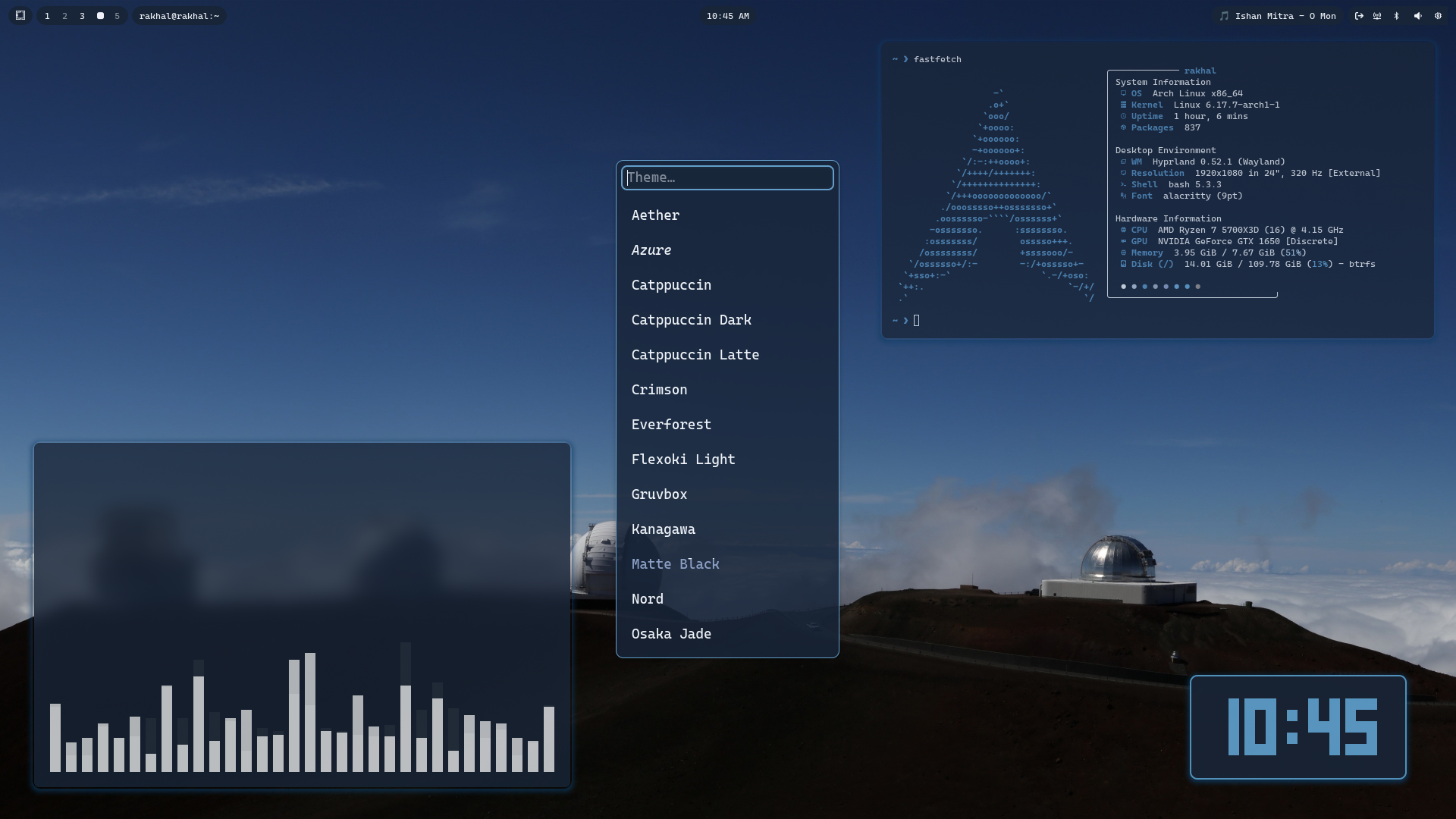Image resolution: width=1456 pixels, height=819 pixels.
Task: Click the Hyprland 0.52.1 (Wayland) line
Action: pyautogui.click(x=1203, y=162)
